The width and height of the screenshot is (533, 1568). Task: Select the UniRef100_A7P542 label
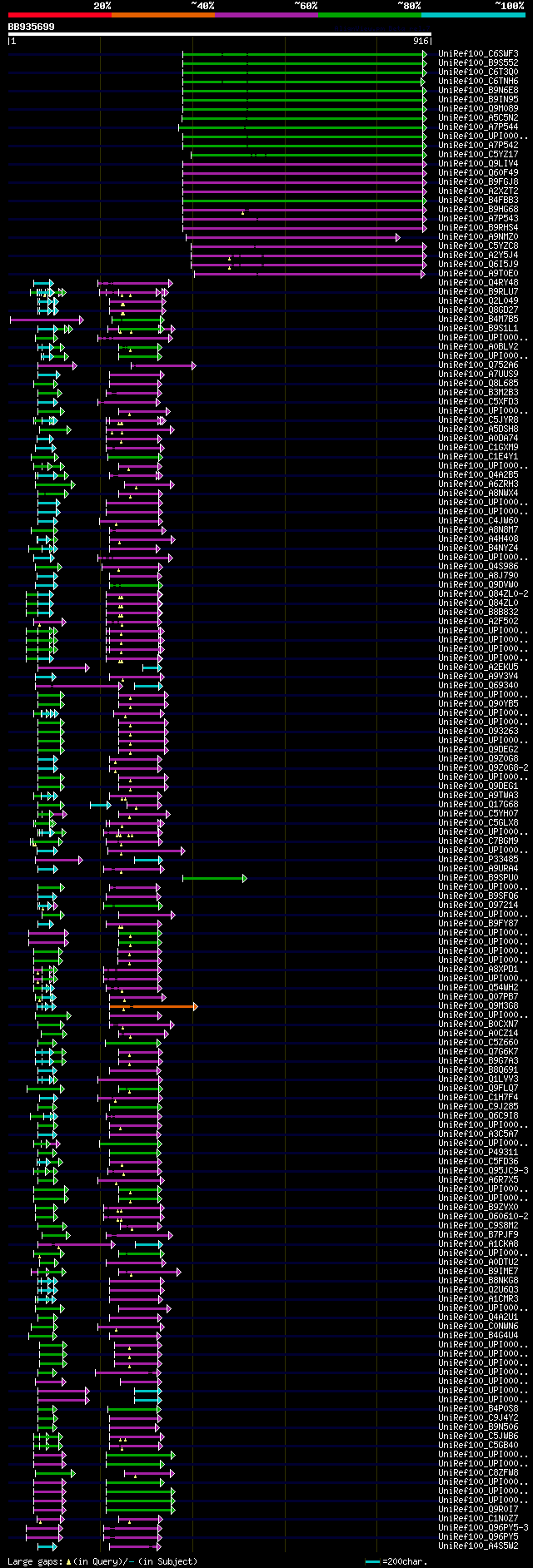click(x=478, y=145)
